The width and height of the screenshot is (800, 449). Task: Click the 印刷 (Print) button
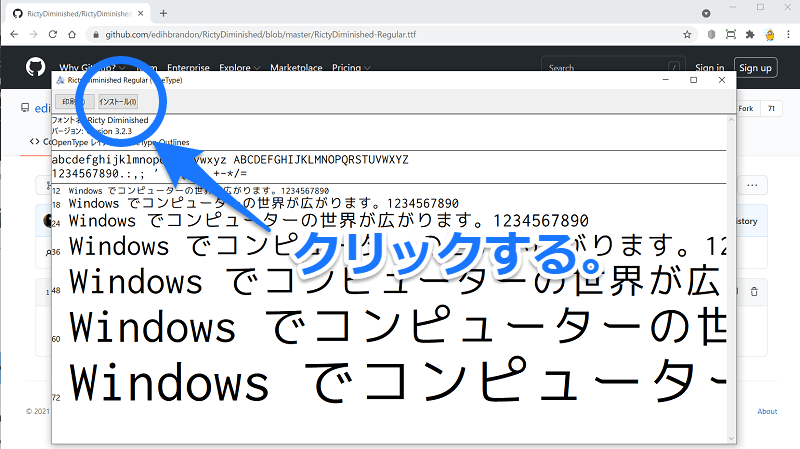(70, 102)
